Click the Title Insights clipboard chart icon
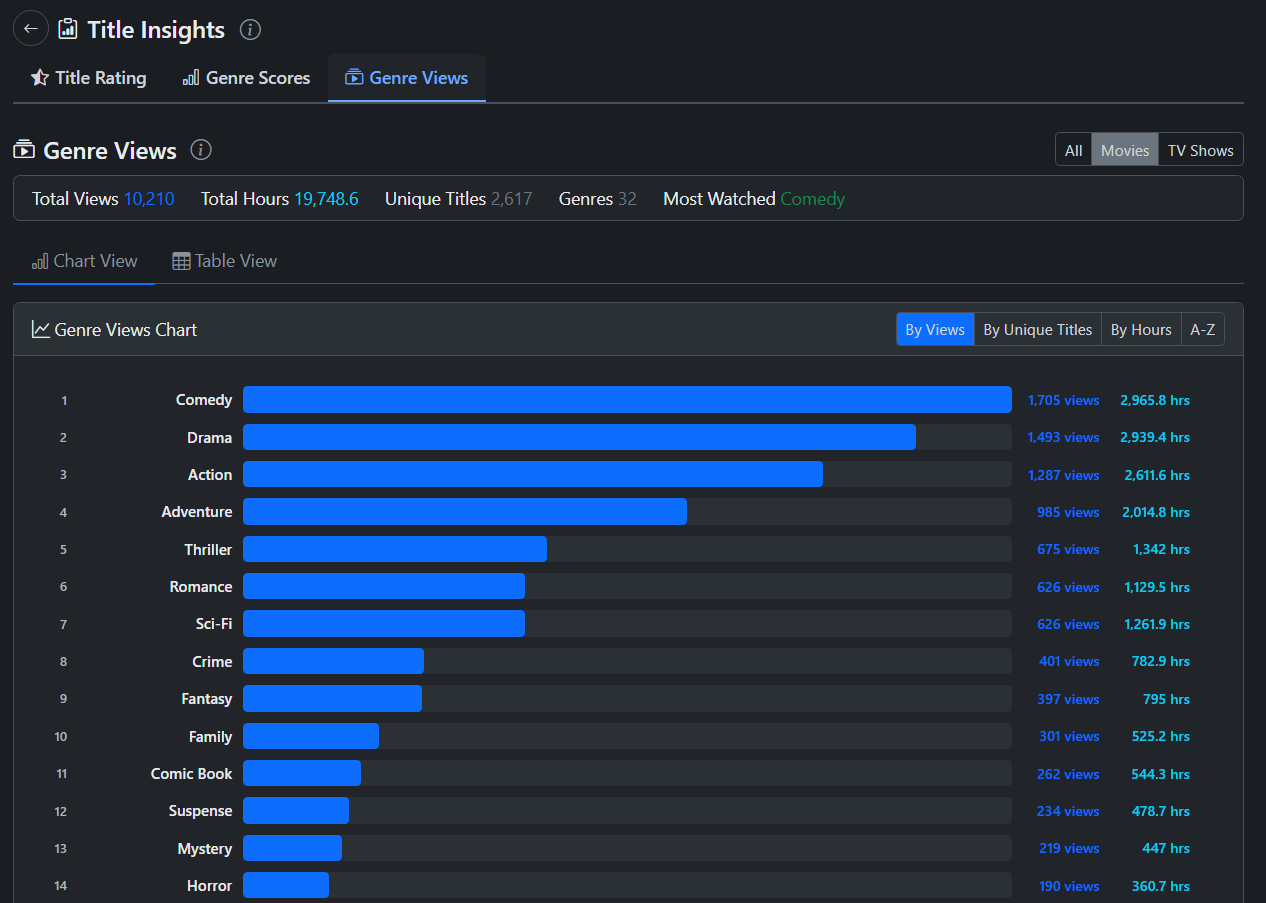Screen dimensions: 1266x903 pos(68,29)
